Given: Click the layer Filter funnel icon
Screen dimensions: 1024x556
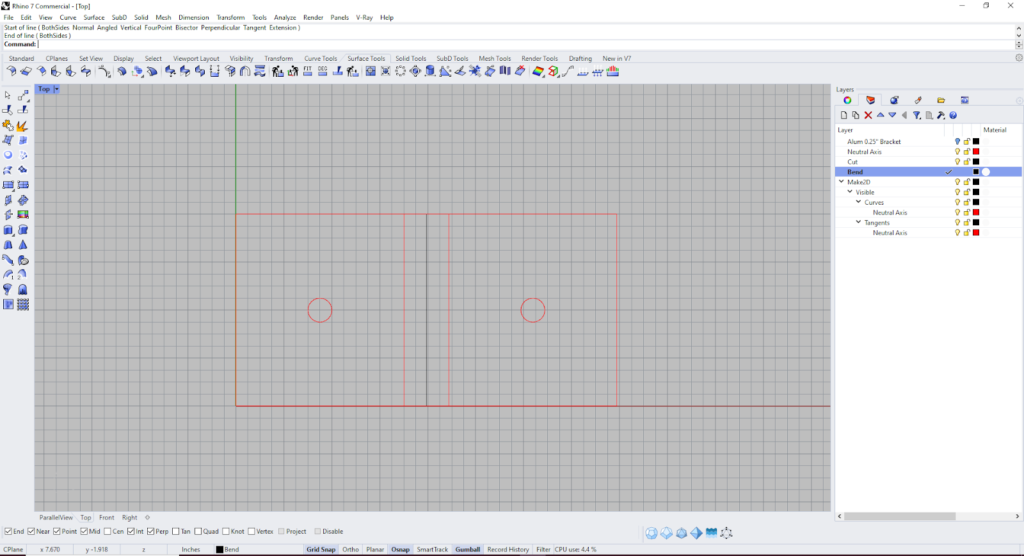Looking at the screenshot, I should coord(916,115).
